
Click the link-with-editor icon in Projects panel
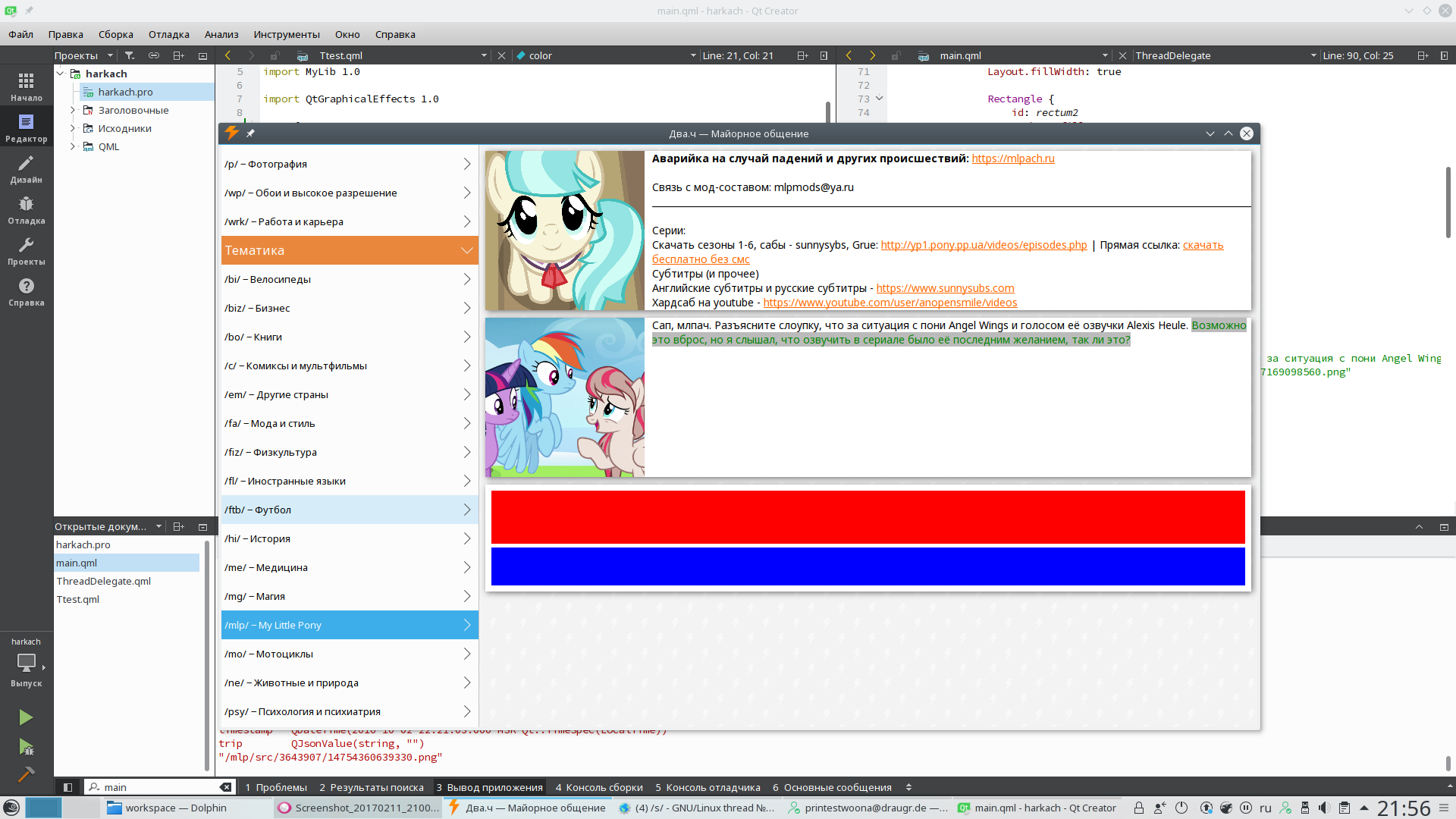coord(154,55)
